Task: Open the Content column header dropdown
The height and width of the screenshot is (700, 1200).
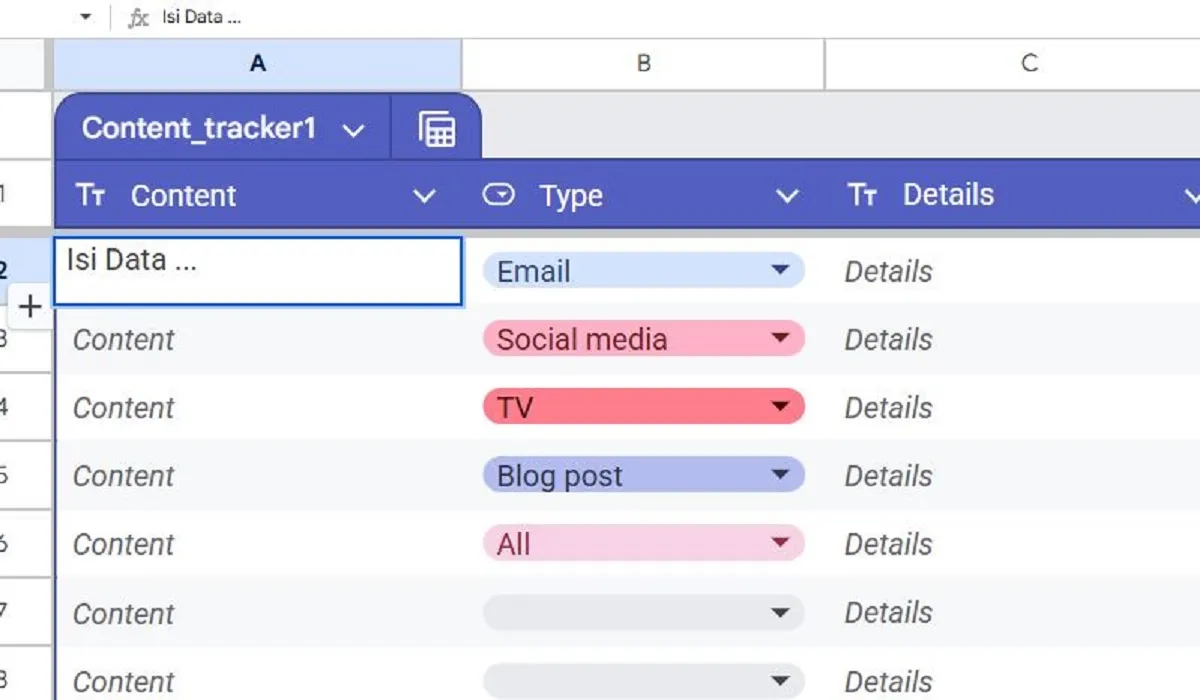Action: [x=424, y=196]
